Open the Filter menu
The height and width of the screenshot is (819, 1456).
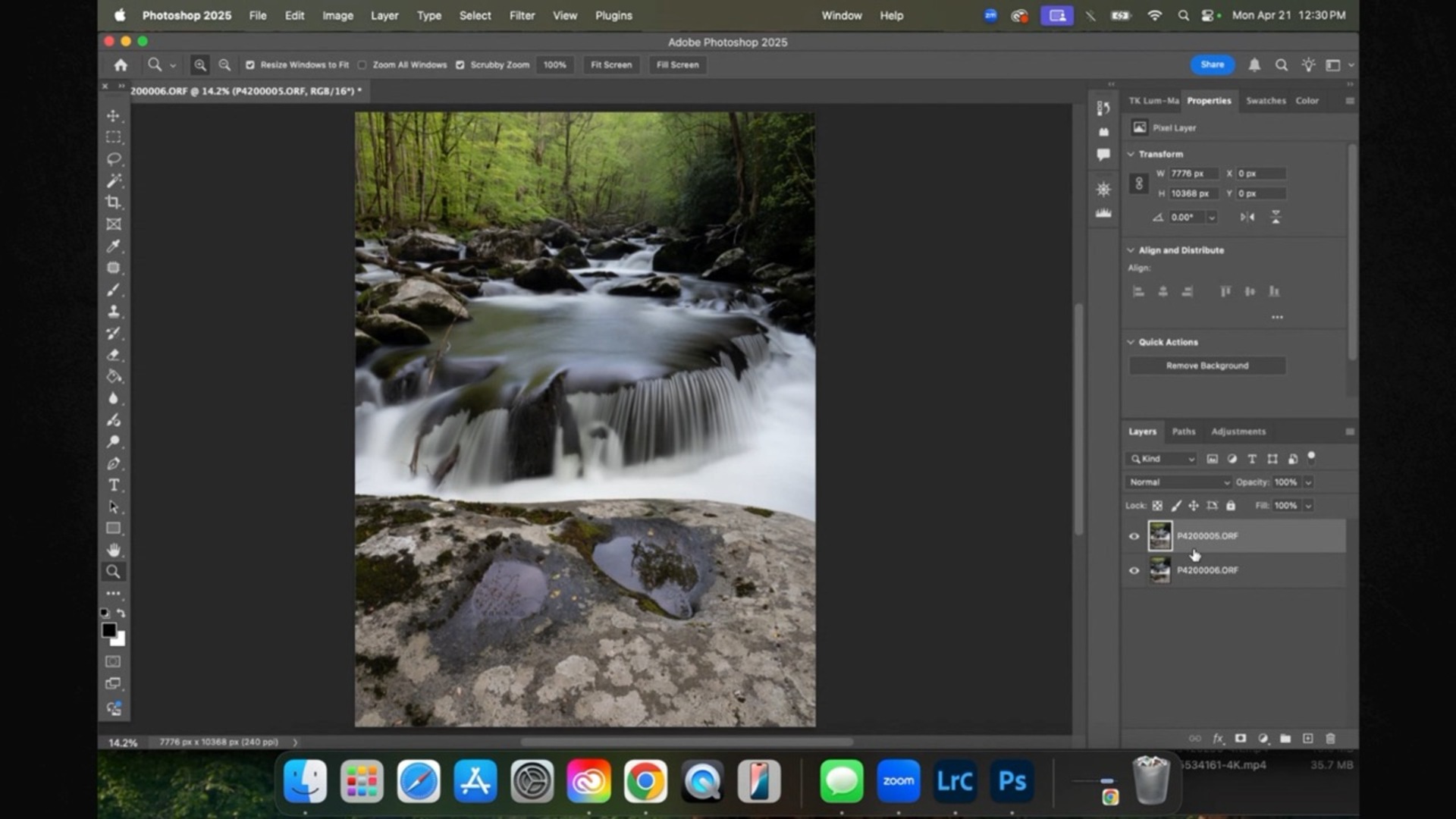[x=522, y=15]
